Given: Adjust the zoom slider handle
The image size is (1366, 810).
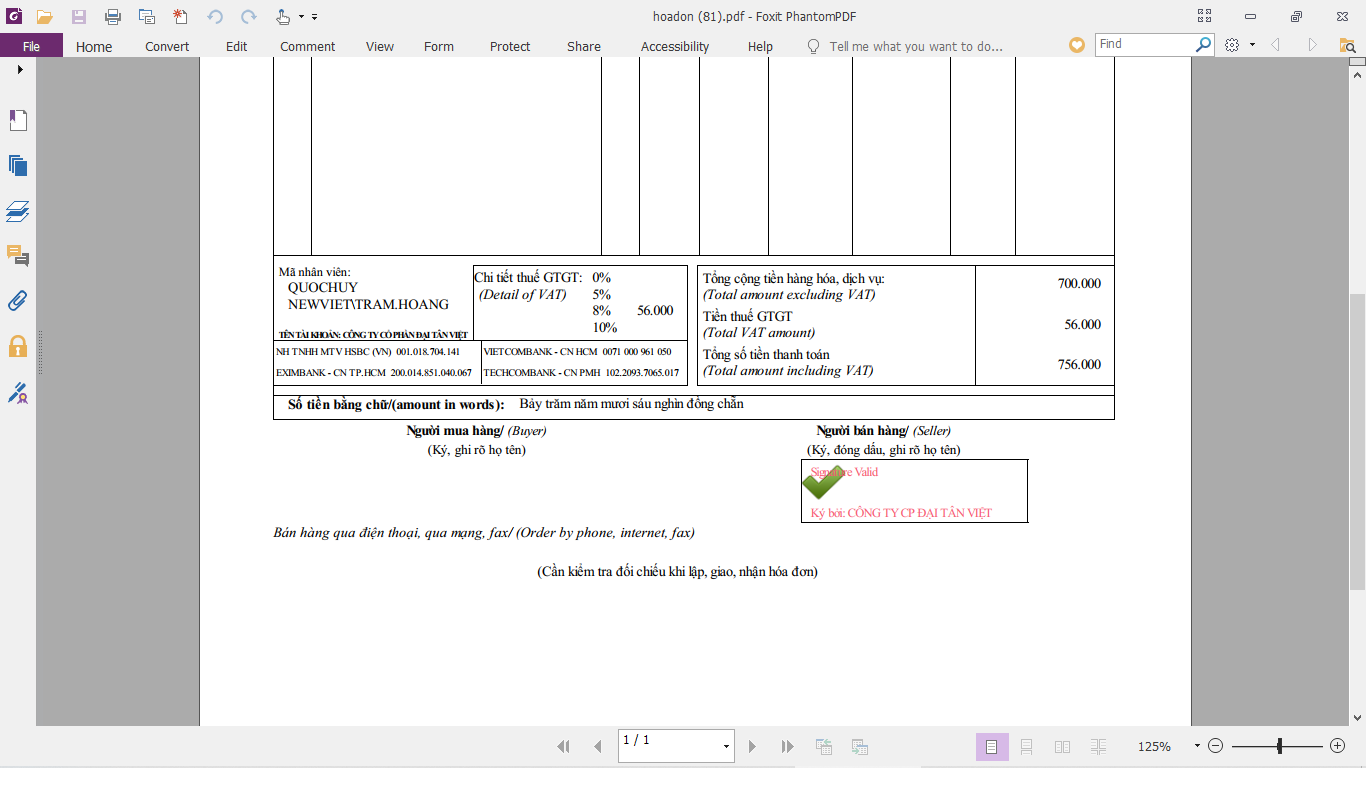Looking at the screenshot, I should click(x=1279, y=746).
